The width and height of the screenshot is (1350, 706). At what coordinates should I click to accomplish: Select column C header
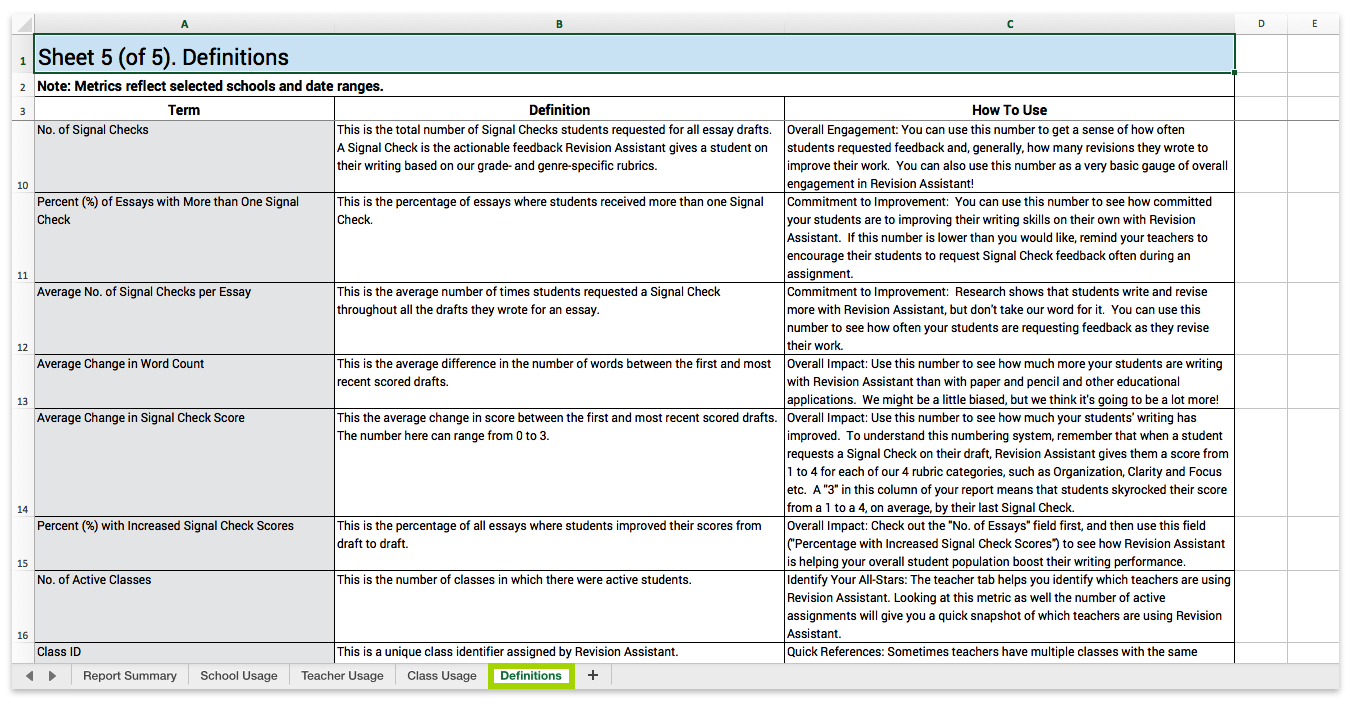1010,24
